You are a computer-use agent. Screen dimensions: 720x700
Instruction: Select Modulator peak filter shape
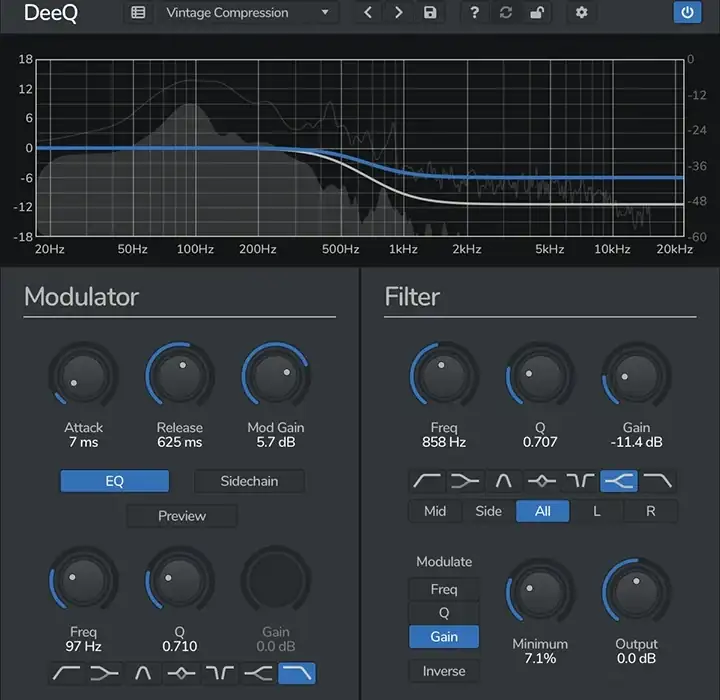143,673
